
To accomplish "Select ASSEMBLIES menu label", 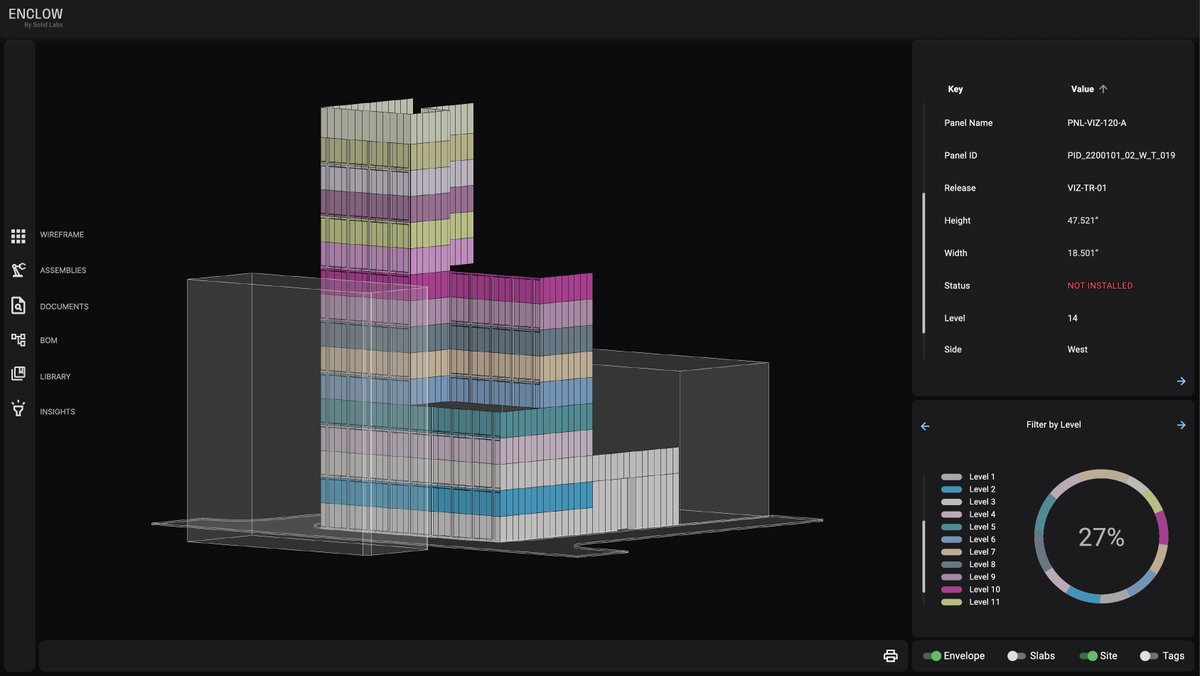I will [63, 271].
